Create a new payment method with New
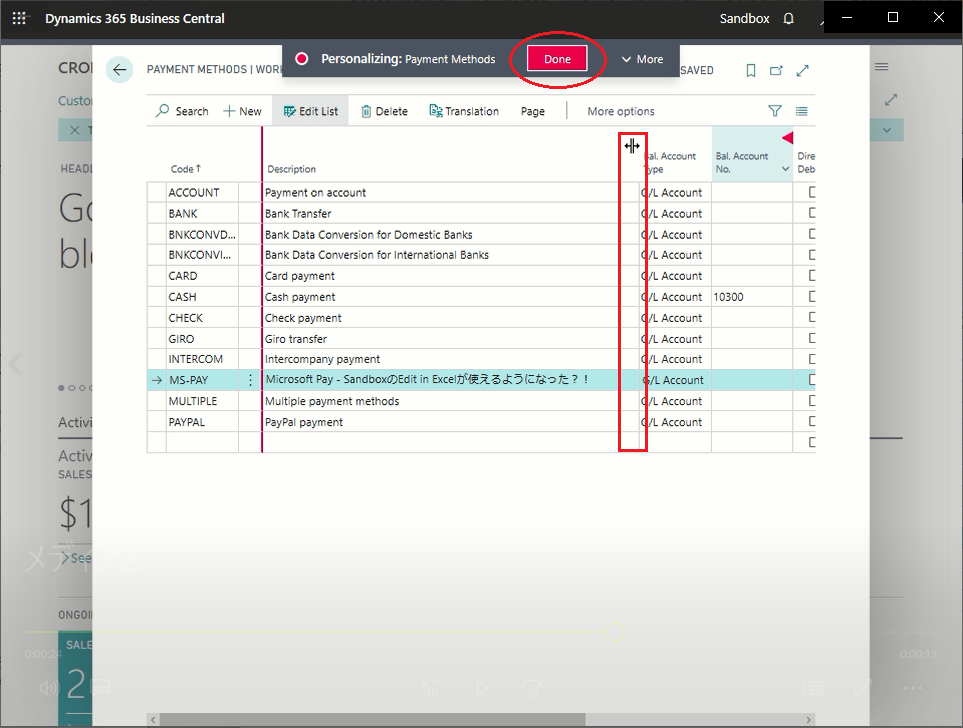Viewport: 963px width, 728px height. [242, 111]
